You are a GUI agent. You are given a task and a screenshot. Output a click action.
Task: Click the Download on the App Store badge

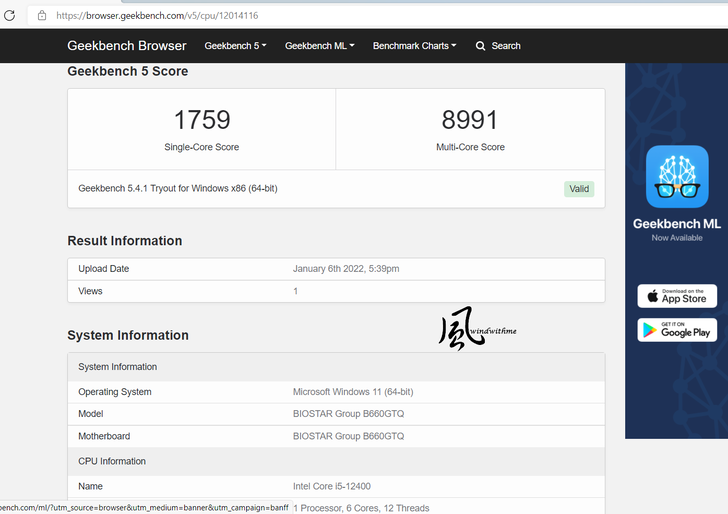point(677,296)
